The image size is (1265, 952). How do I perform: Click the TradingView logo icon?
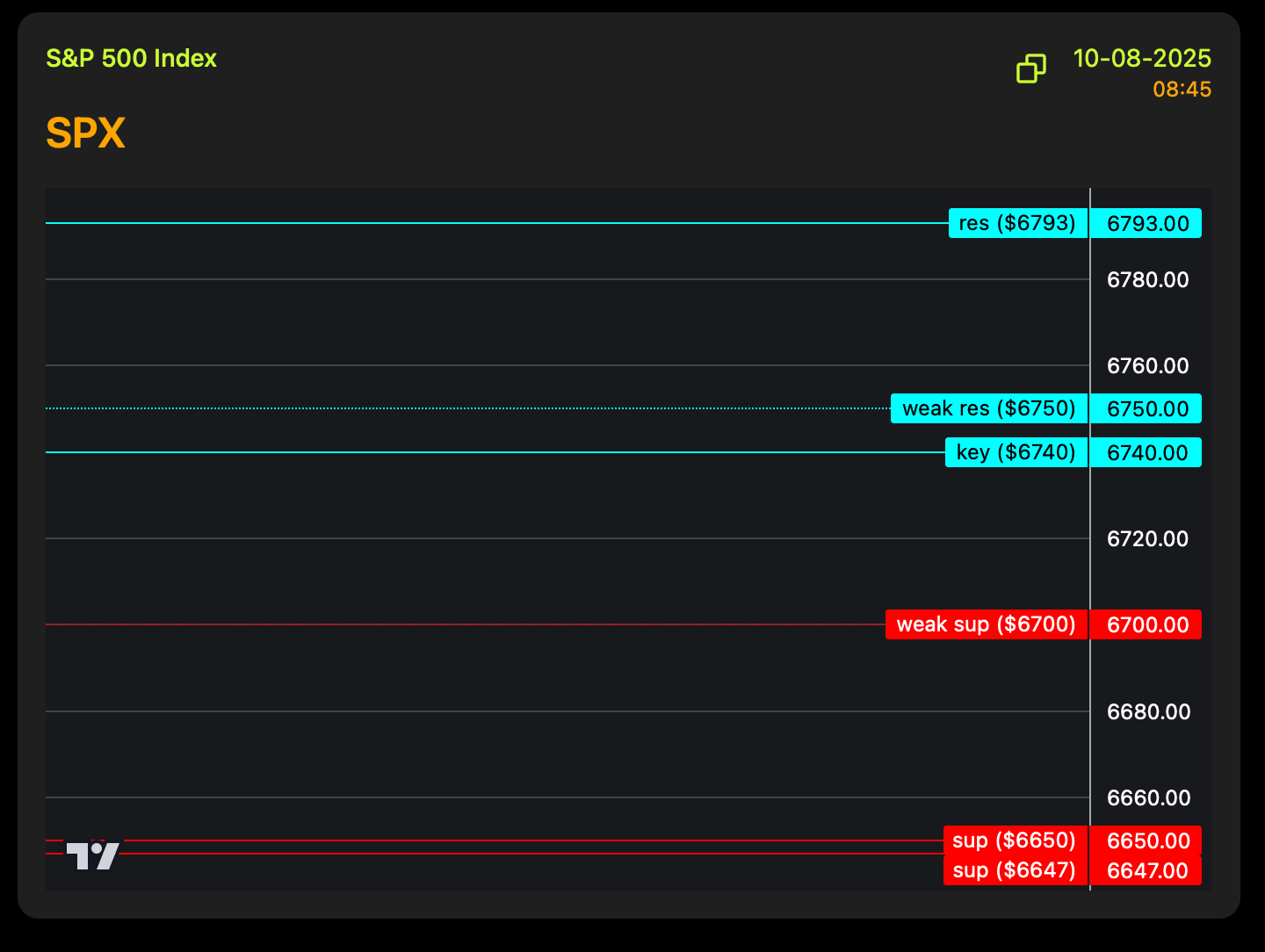[x=93, y=855]
